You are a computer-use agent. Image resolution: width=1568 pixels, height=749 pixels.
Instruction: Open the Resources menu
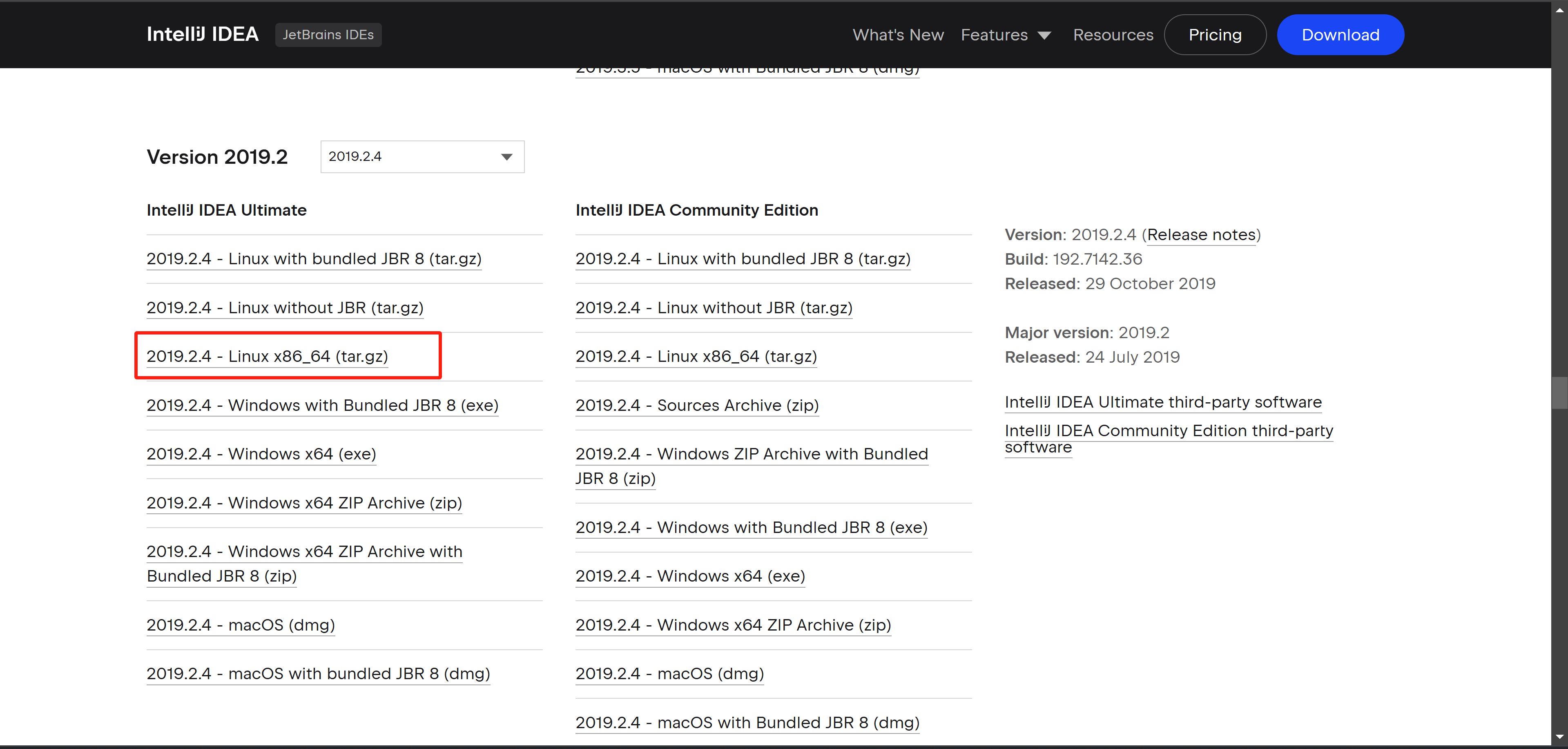[x=1113, y=35]
